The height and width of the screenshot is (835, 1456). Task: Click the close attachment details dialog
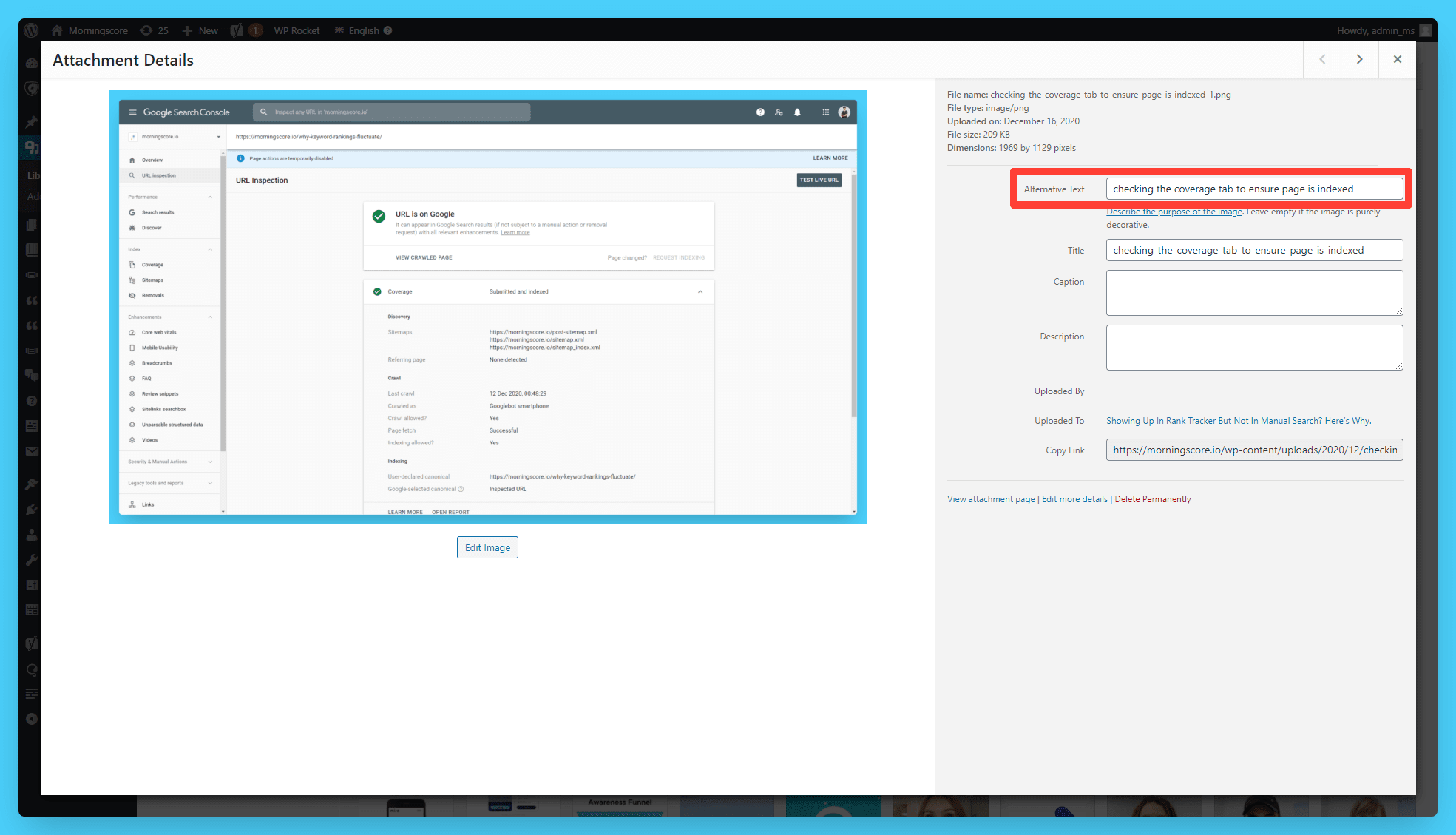pos(1398,59)
